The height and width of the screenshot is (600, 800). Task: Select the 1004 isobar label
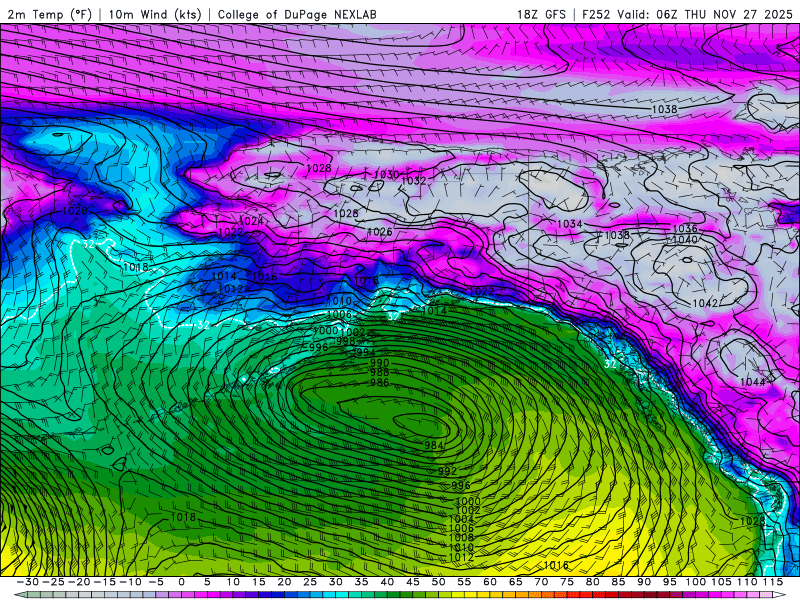coord(462,519)
